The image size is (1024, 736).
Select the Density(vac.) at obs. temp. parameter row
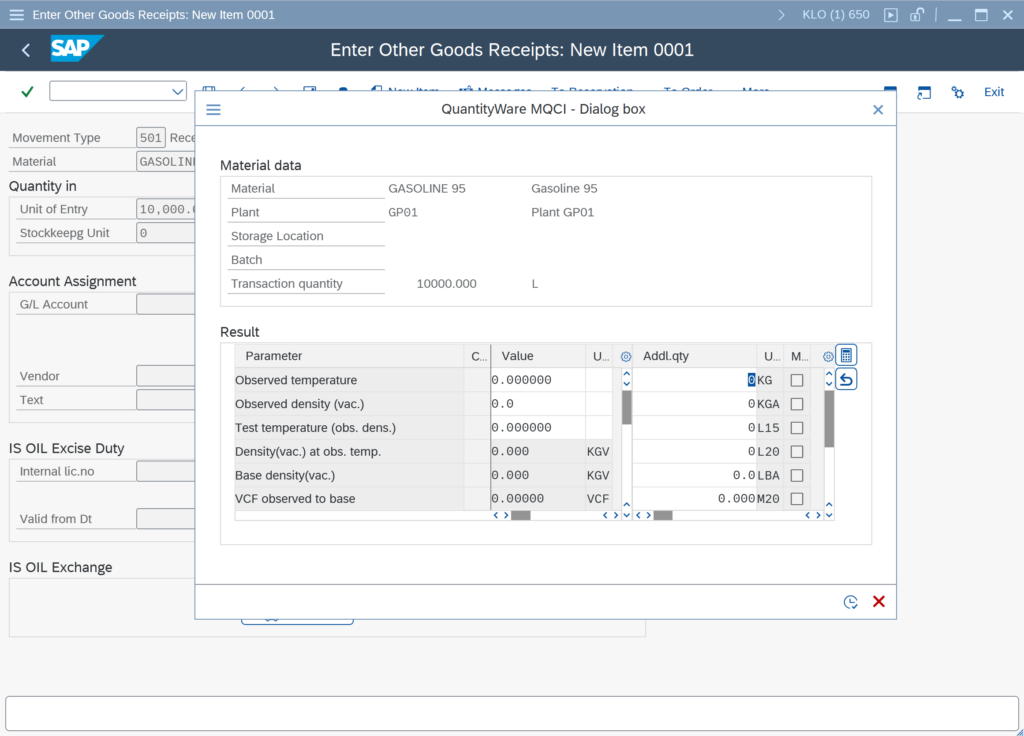pos(349,452)
